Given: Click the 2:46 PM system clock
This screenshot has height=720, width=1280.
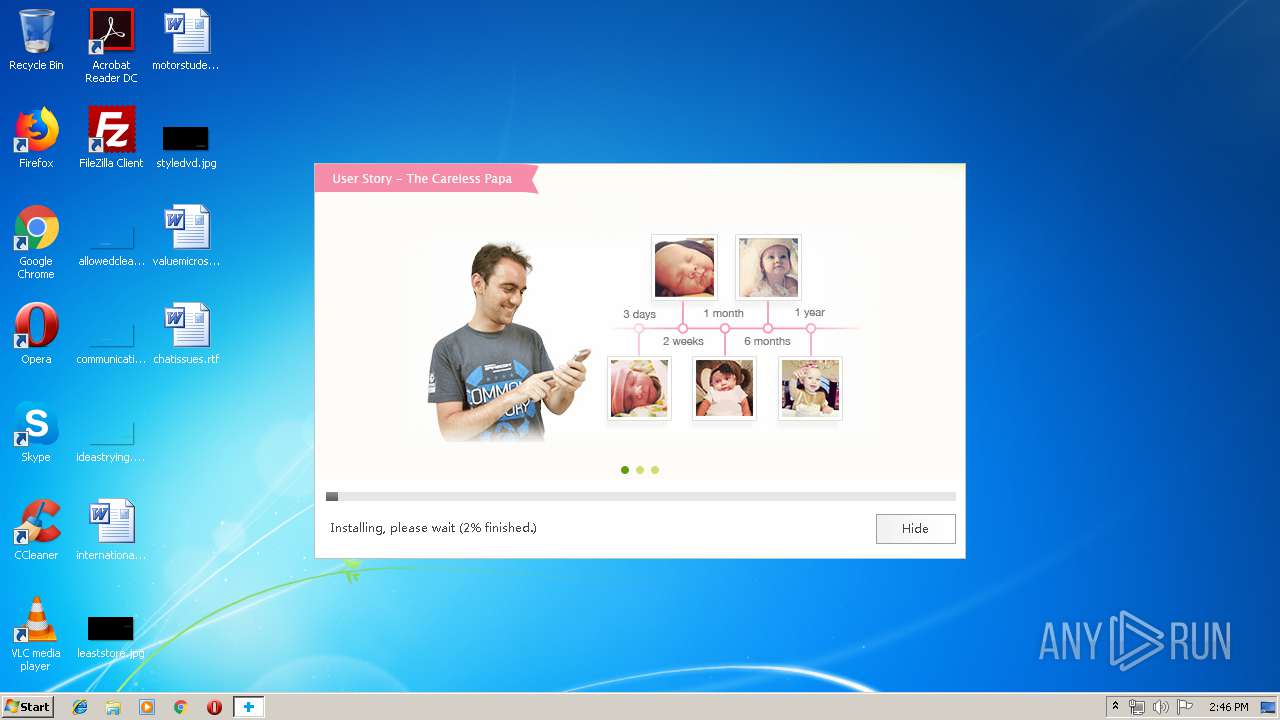Looking at the screenshot, I should (1228, 707).
